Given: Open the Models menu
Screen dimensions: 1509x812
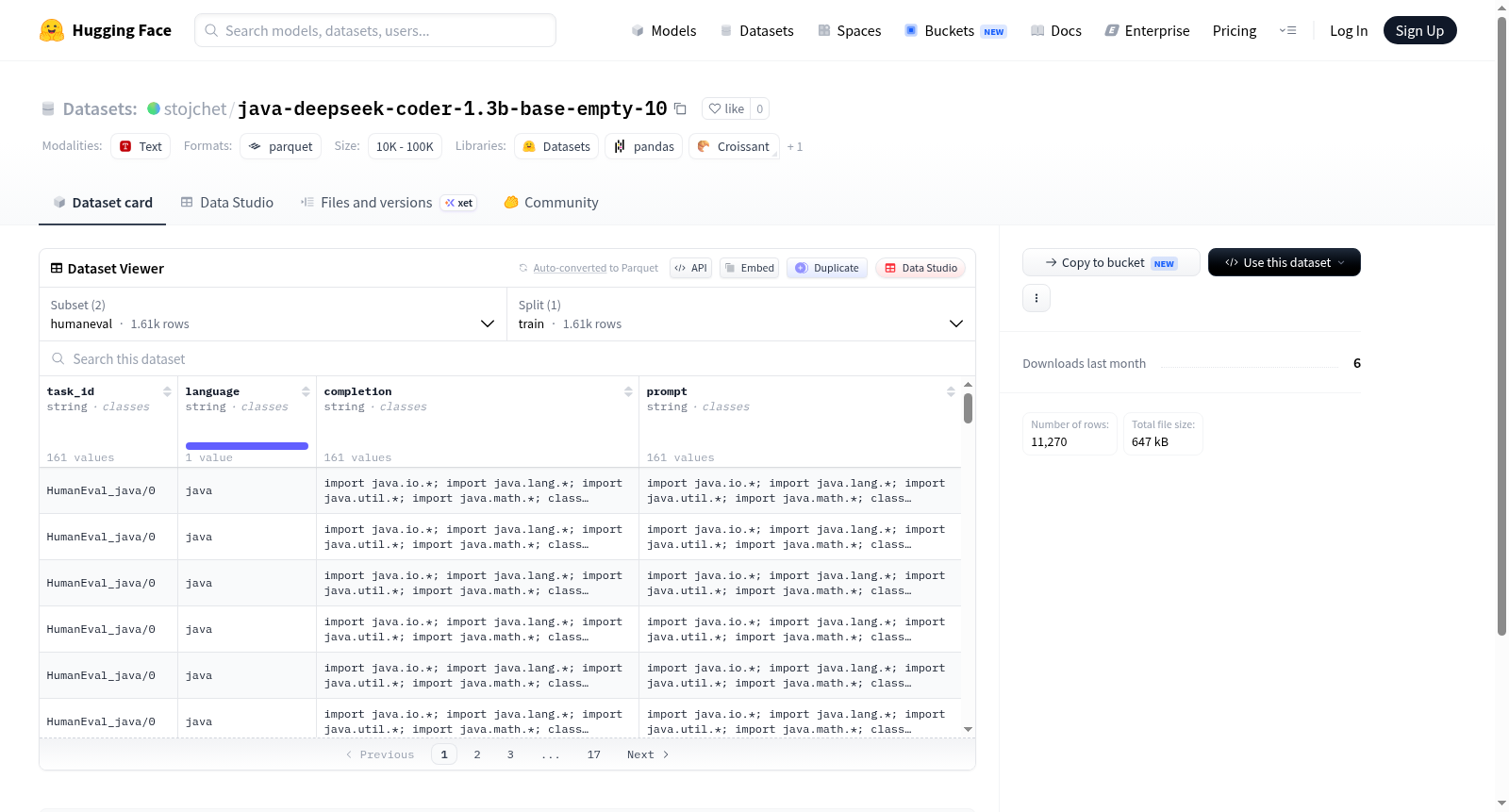Looking at the screenshot, I should [x=664, y=30].
